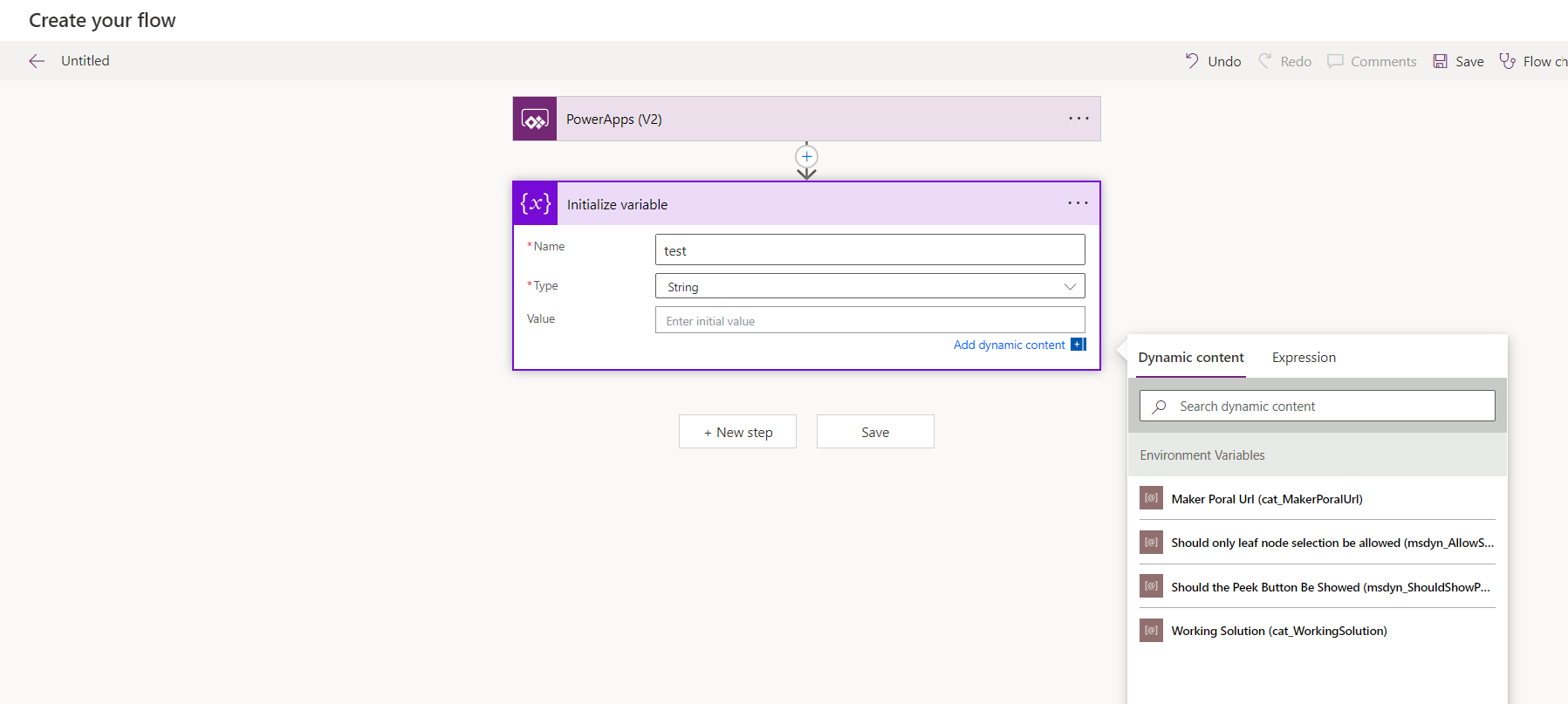Go back using the left arrow icon
This screenshot has width=1568, height=704.
point(37,61)
